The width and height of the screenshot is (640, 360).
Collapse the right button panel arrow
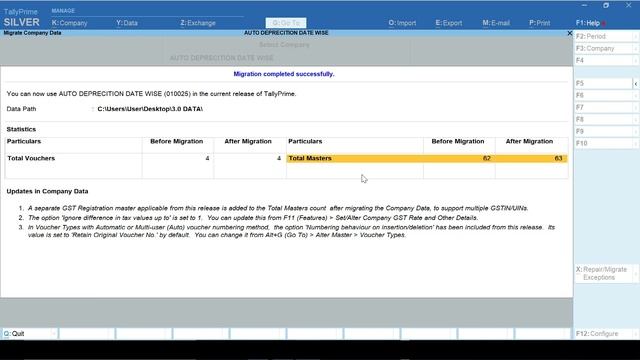point(636,84)
